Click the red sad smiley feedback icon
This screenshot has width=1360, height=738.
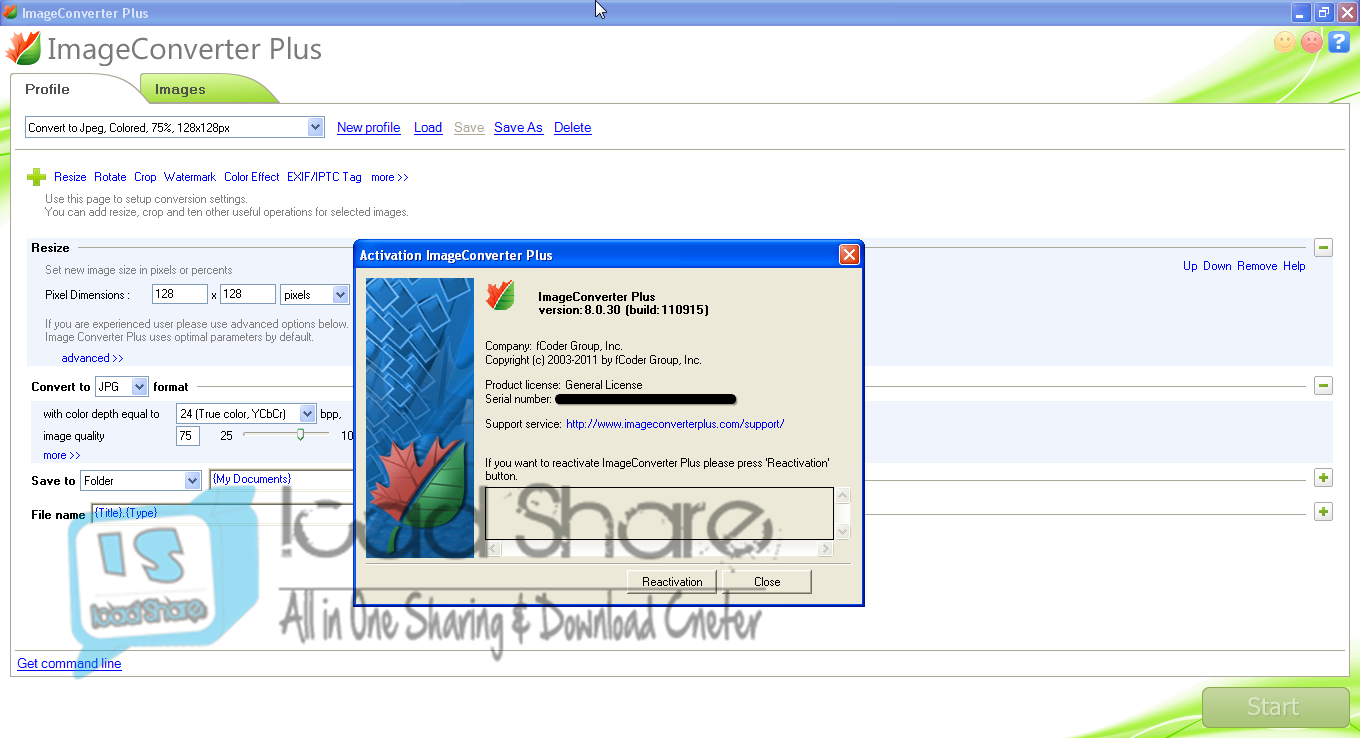1312,42
